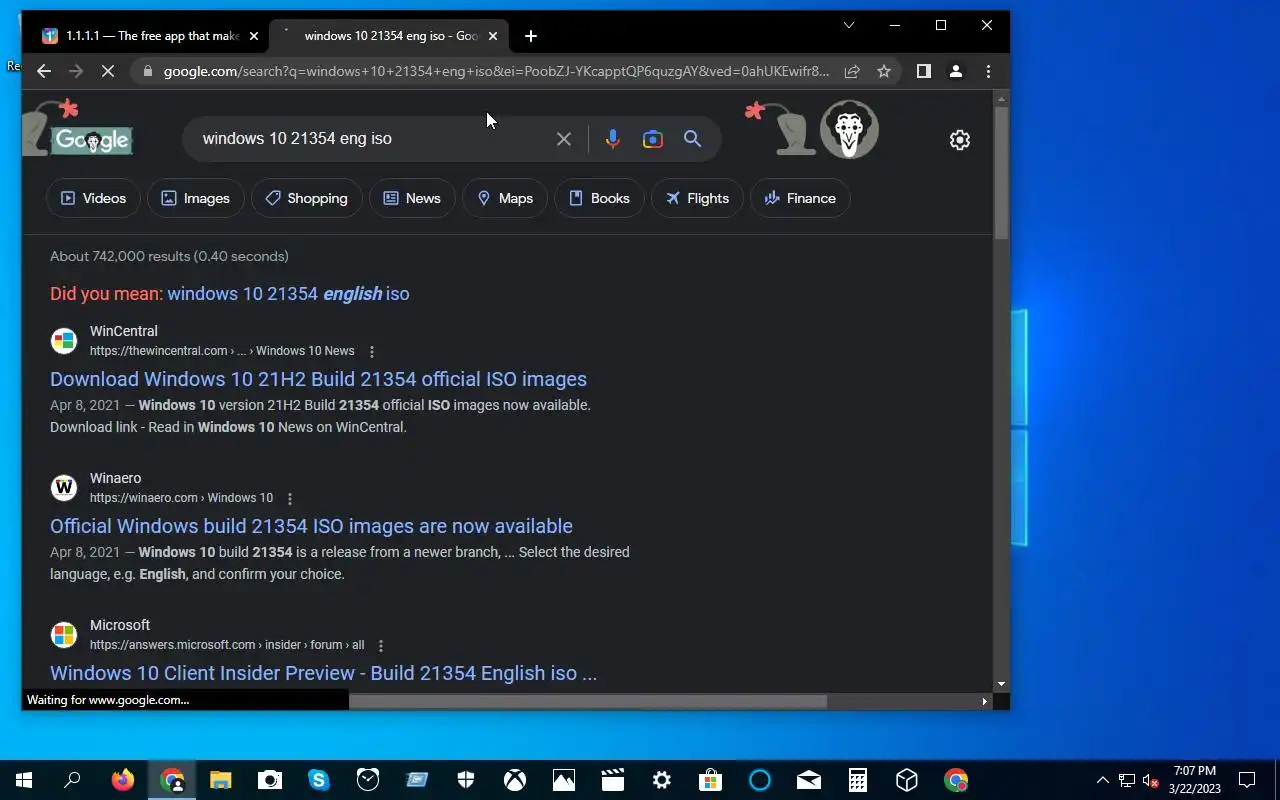Open the notification center
The width and height of the screenshot is (1280, 800).
1247,780
